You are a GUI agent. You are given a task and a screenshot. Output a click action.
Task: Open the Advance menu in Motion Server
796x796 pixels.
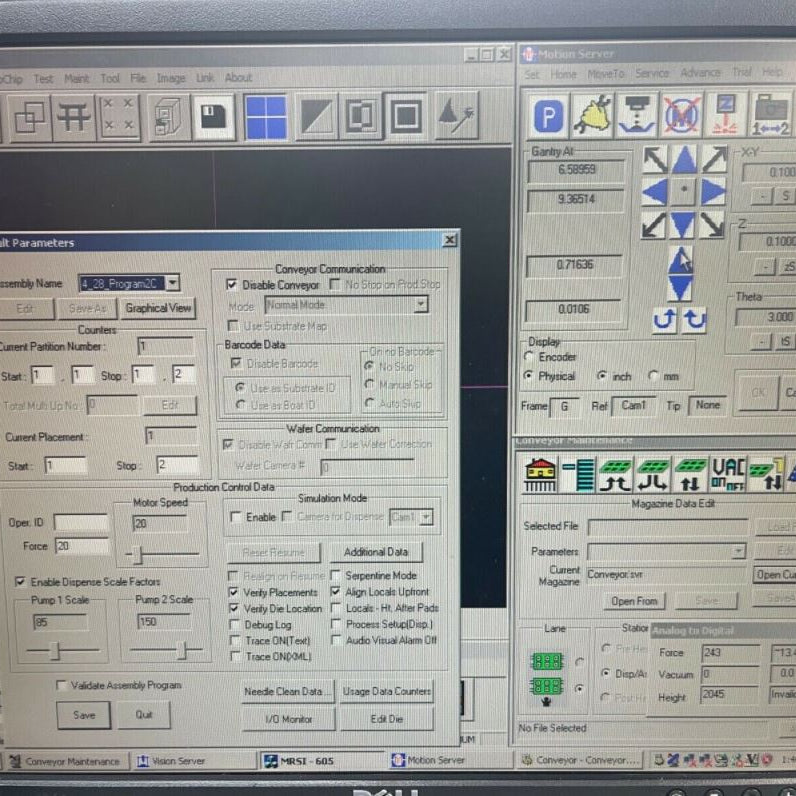tap(701, 73)
